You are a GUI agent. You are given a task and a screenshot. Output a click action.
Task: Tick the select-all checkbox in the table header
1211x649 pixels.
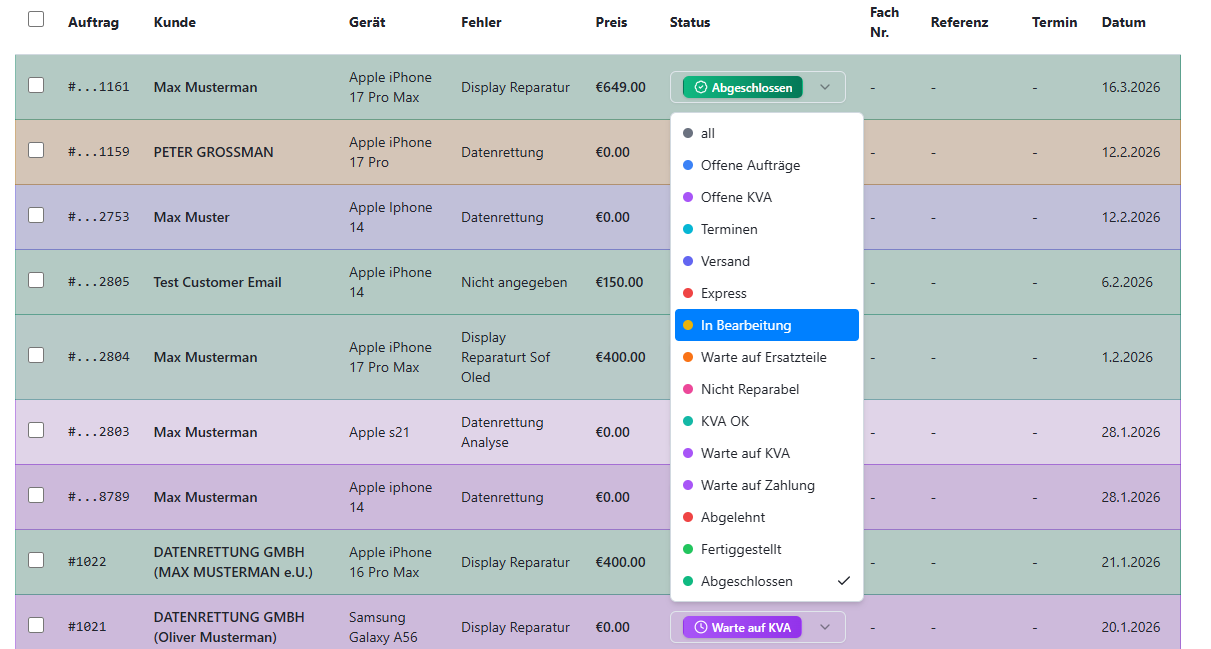36,19
